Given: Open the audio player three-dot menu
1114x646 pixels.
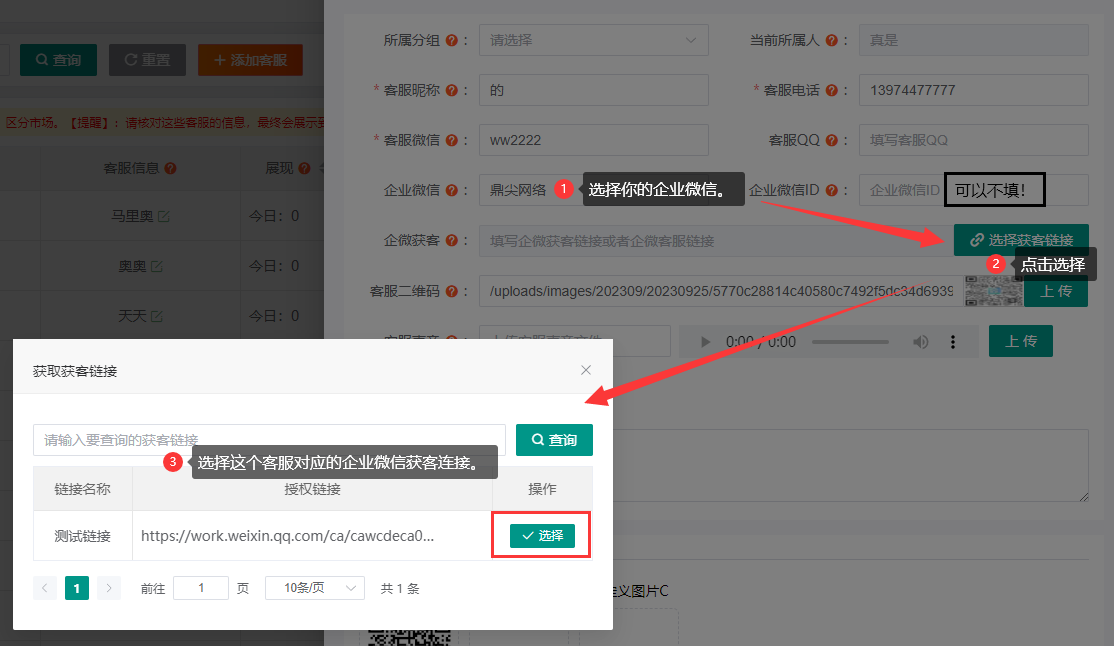Looking at the screenshot, I should click(953, 342).
